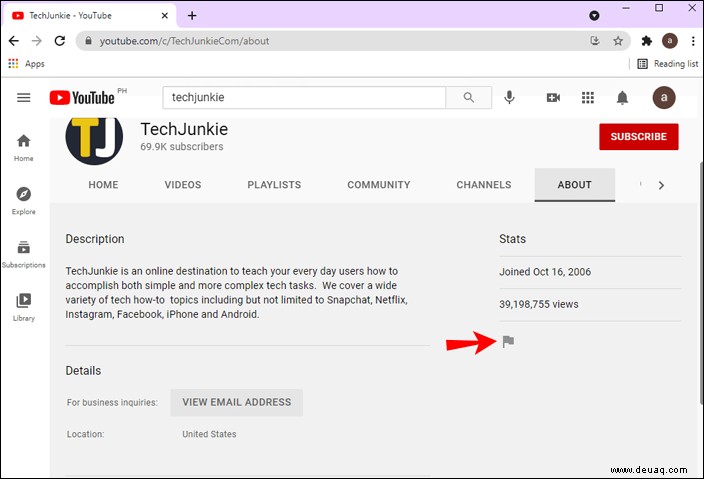Select the TechJunkie - YouTube browser tab
The image size is (704, 479).
[90, 16]
